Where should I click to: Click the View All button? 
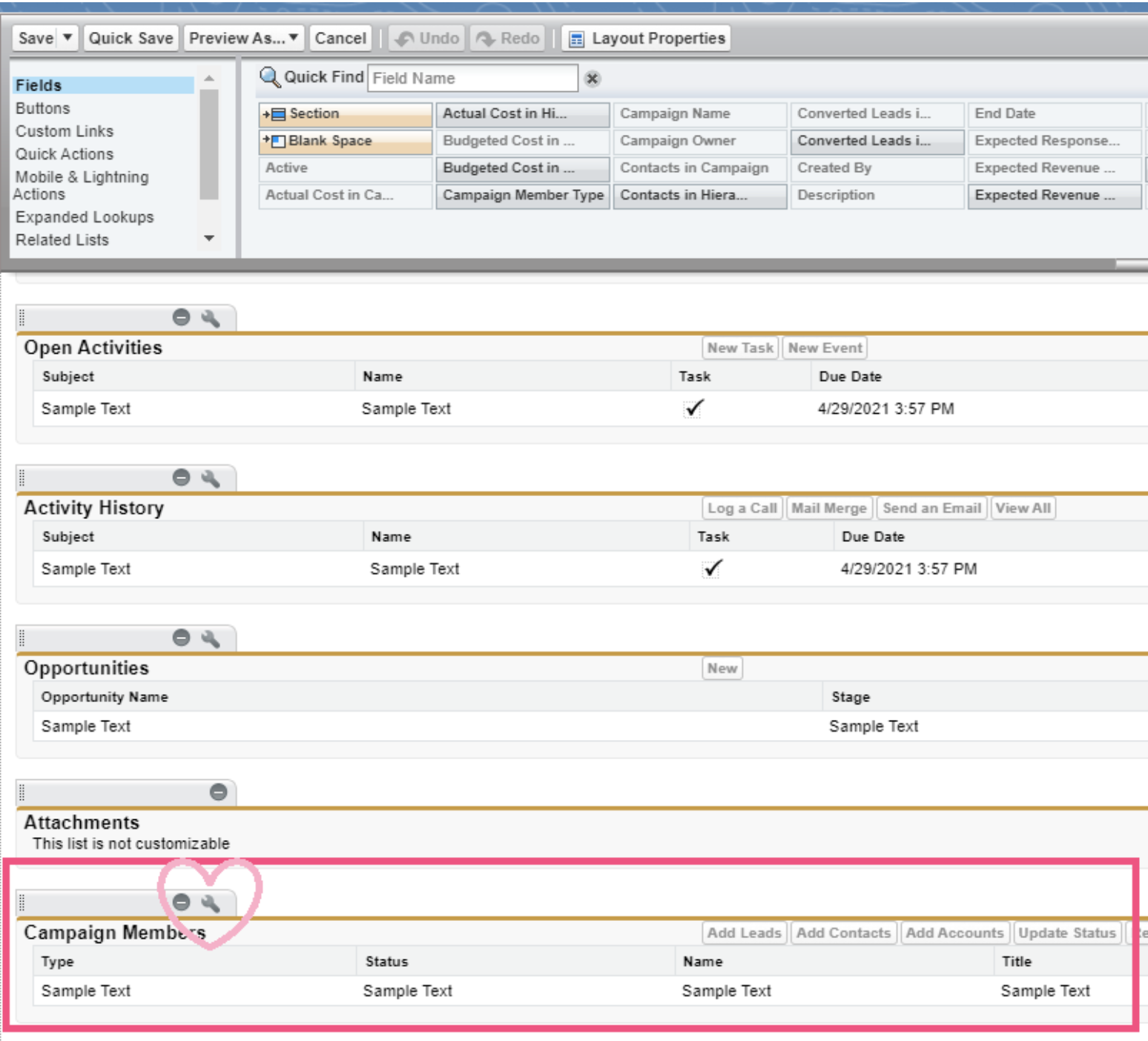(1023, 508)
